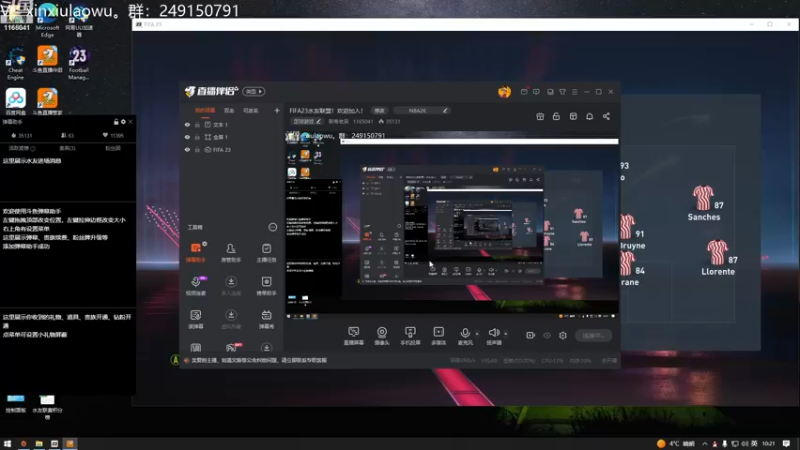800x450 pixels.
Task: Add a new scene with the plus button
Action: point(277,111)
